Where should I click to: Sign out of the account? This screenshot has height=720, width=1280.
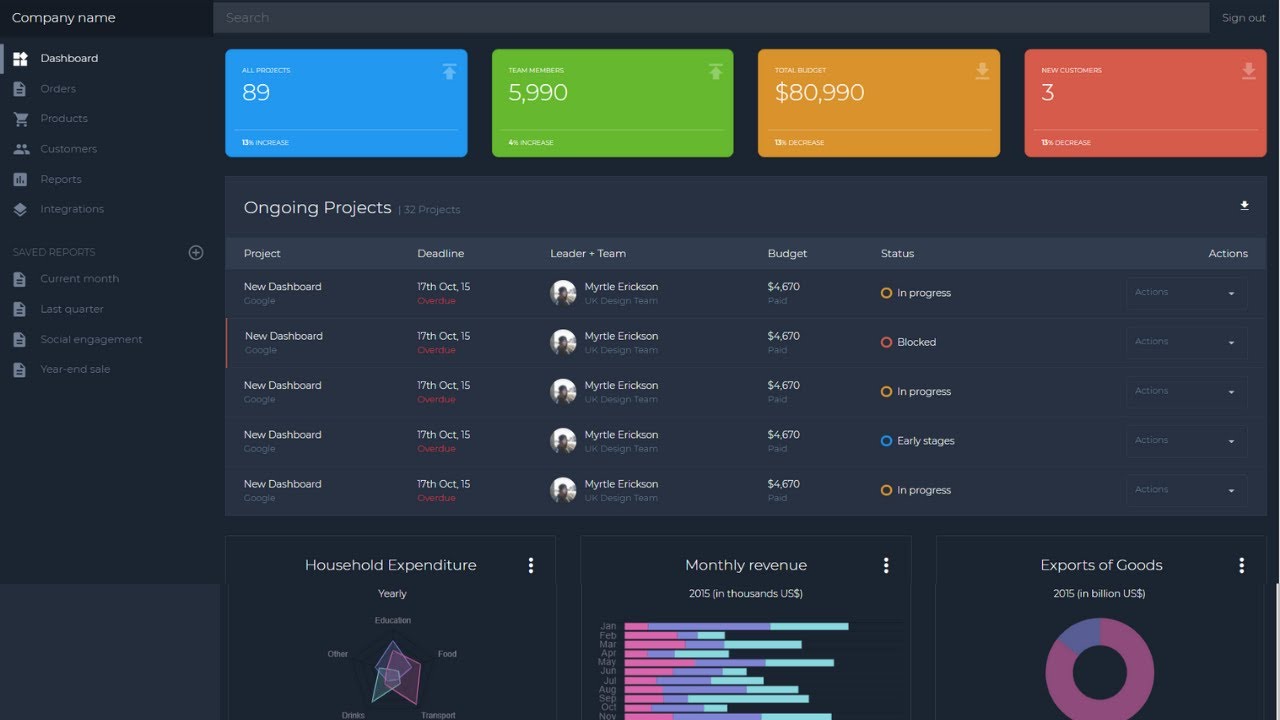(1243, 18)
